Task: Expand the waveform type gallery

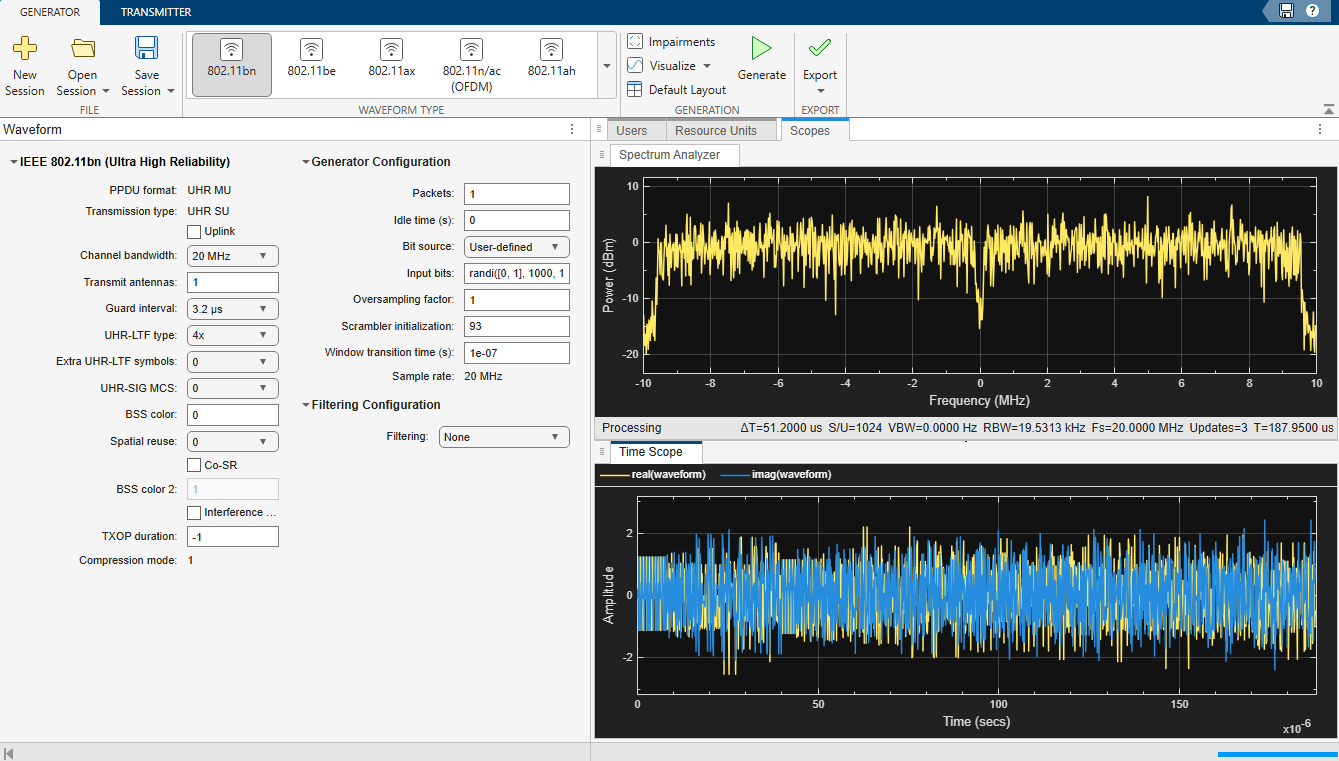Action: pos(607,66)
